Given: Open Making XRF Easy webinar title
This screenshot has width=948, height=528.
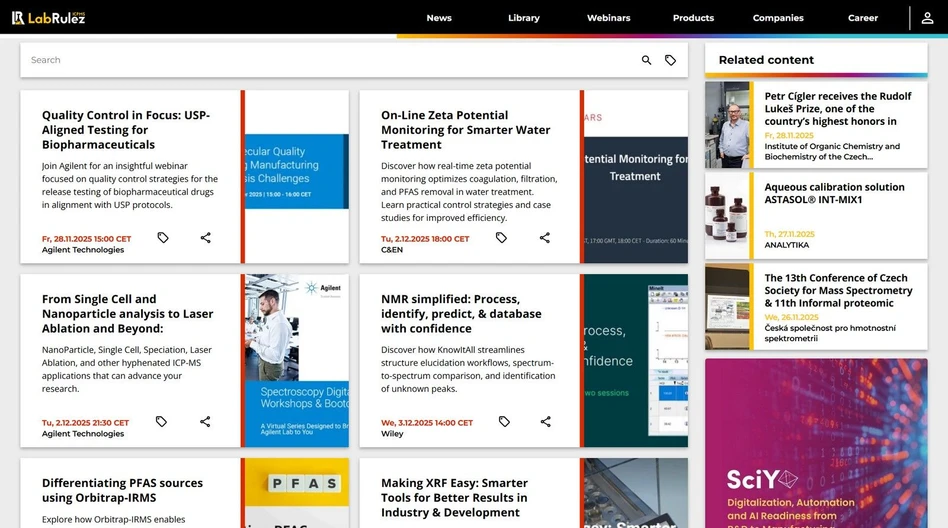Looking at the screenshot, I should pos(454,497).
